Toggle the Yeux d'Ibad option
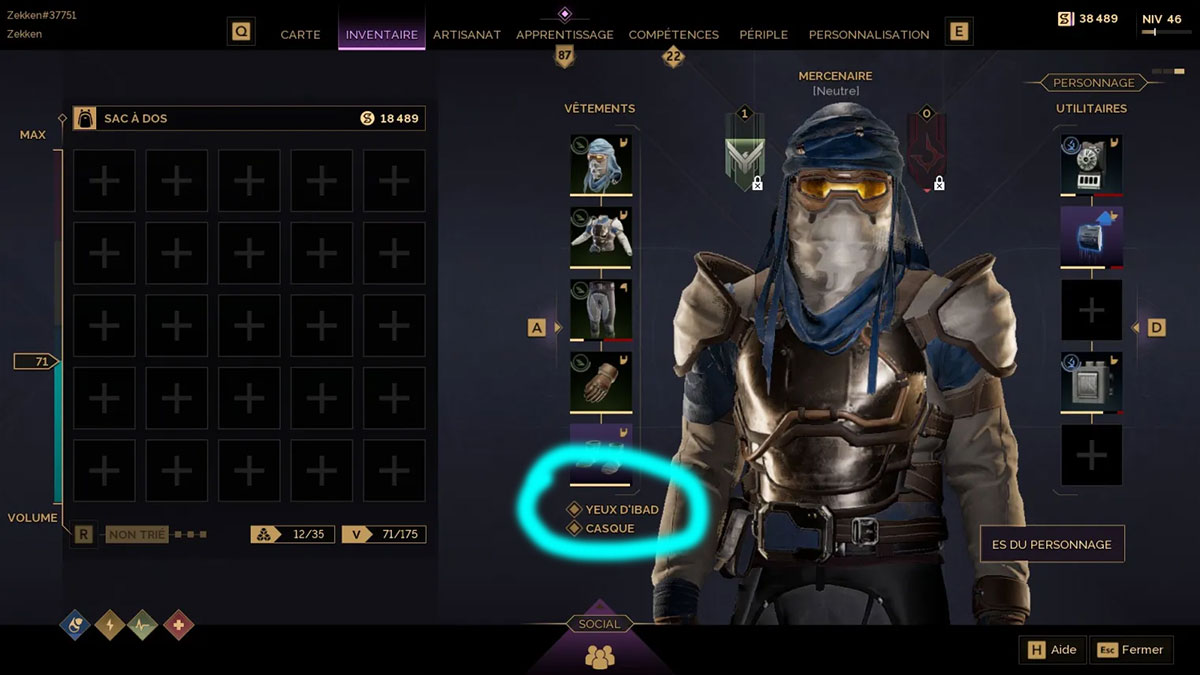This screenshot has width=1200, height=675. pyautogui.click(x=613, y=509)
